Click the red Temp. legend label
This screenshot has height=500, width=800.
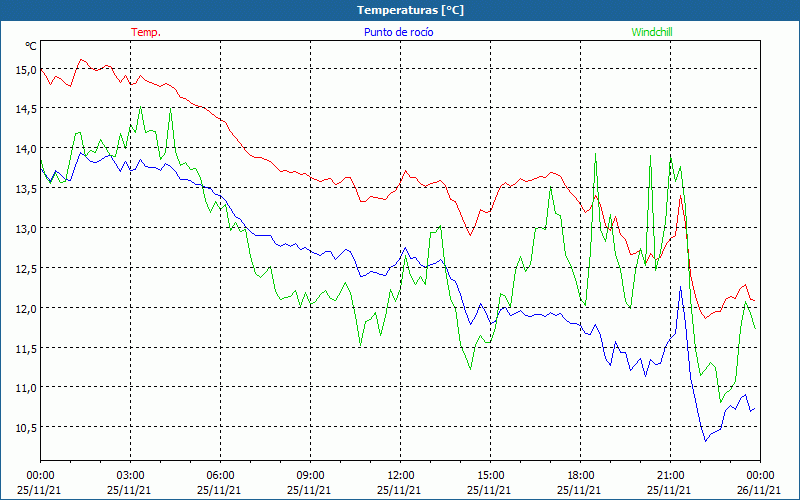[x=146, y=32]
